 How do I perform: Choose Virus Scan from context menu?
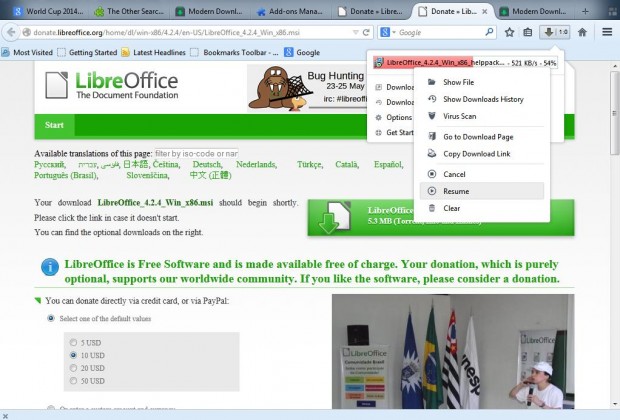coord(482,116)
